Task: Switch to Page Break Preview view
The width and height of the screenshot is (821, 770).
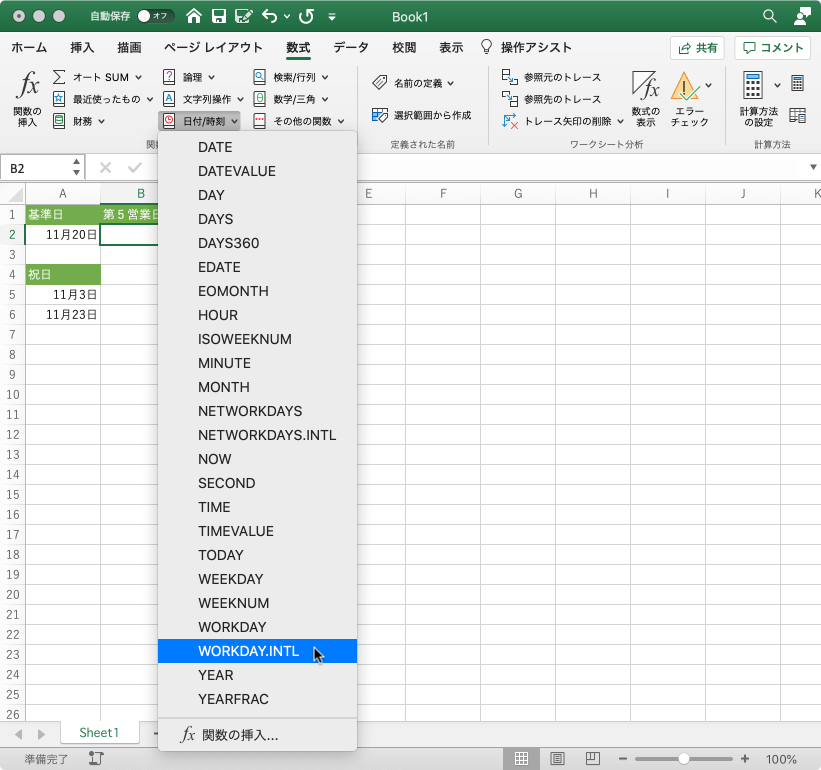Action: (x=593, y=758)
